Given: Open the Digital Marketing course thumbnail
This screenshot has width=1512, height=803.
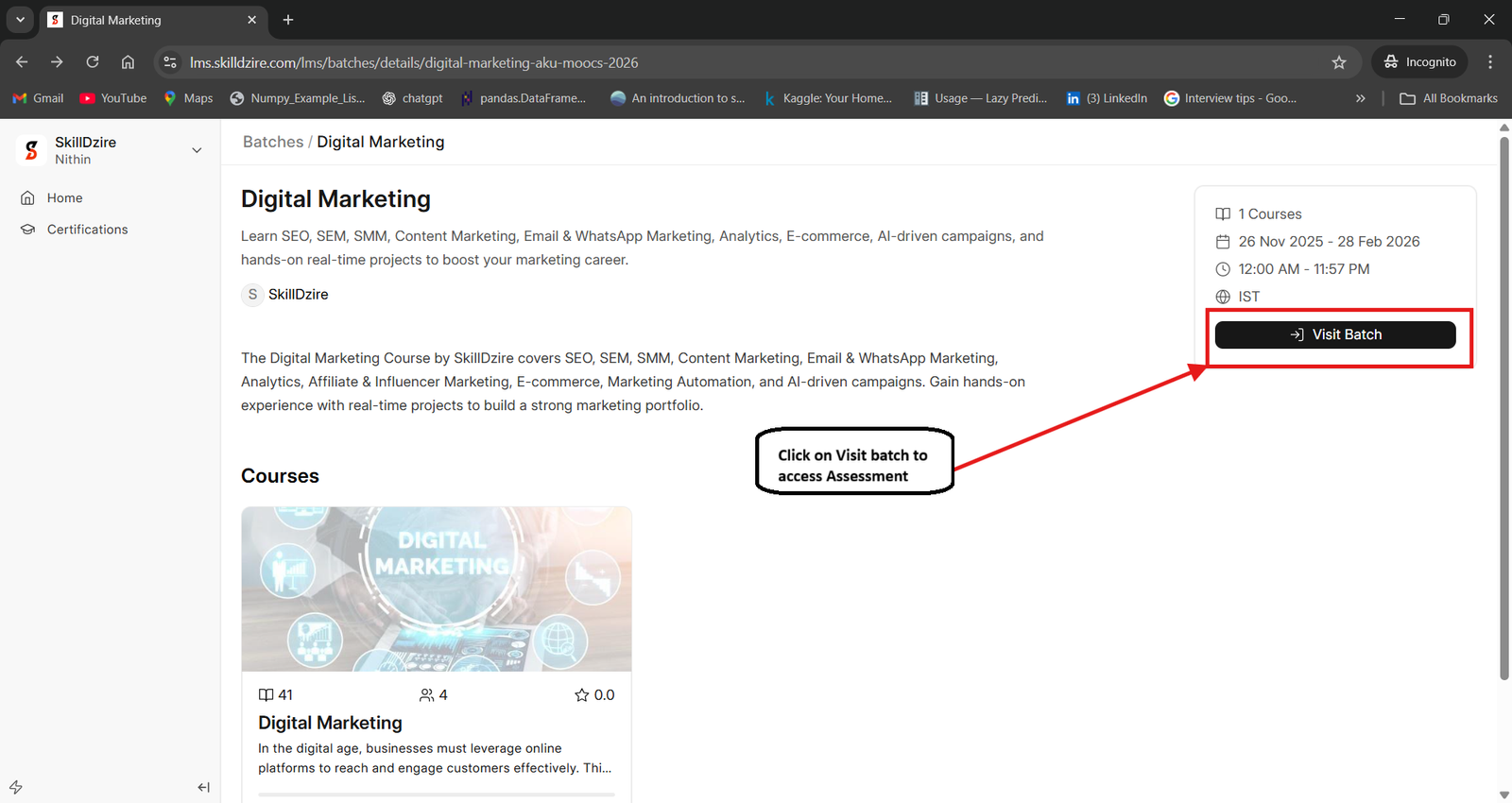Looking at the screenshot, I should coord(437,589).
